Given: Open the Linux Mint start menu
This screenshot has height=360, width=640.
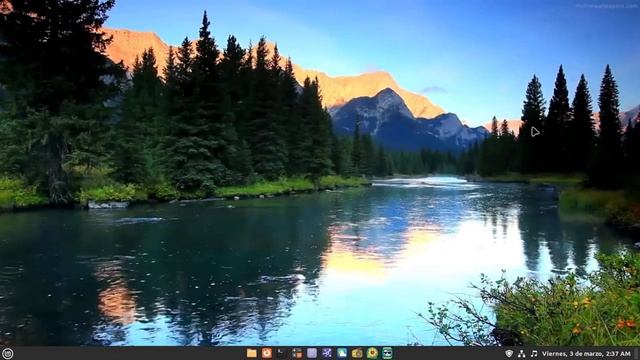Looking at the screenshot, I should point(7,353).
